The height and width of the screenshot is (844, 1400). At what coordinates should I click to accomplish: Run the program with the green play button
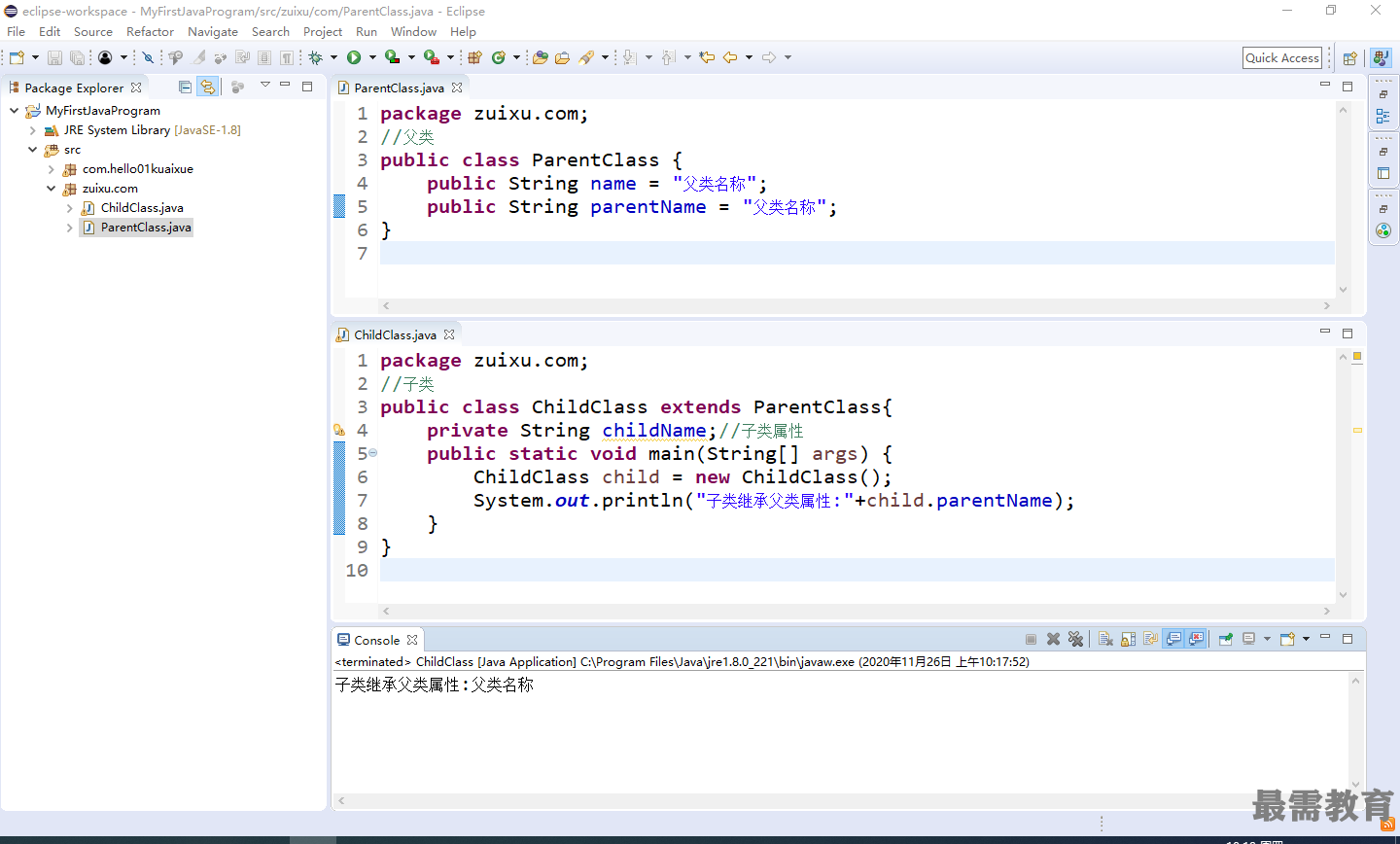pos(354,57)
